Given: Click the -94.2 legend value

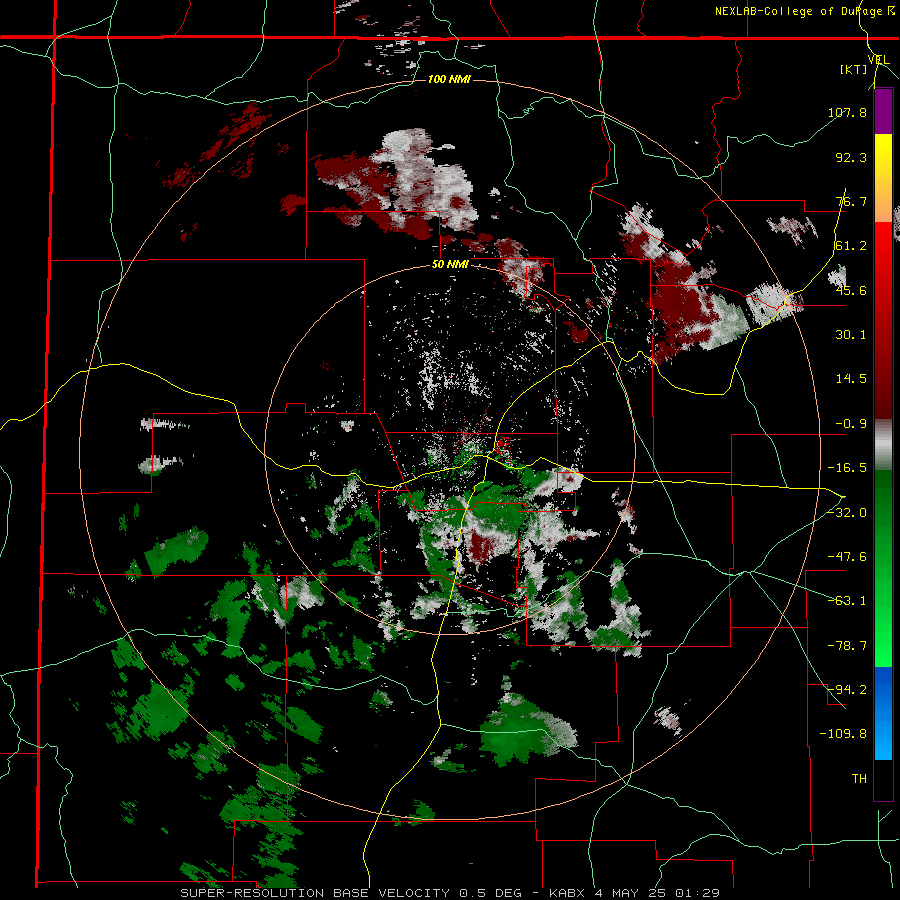Looking at the screenshot, I should pyautogui.click(x=847, y=689).
